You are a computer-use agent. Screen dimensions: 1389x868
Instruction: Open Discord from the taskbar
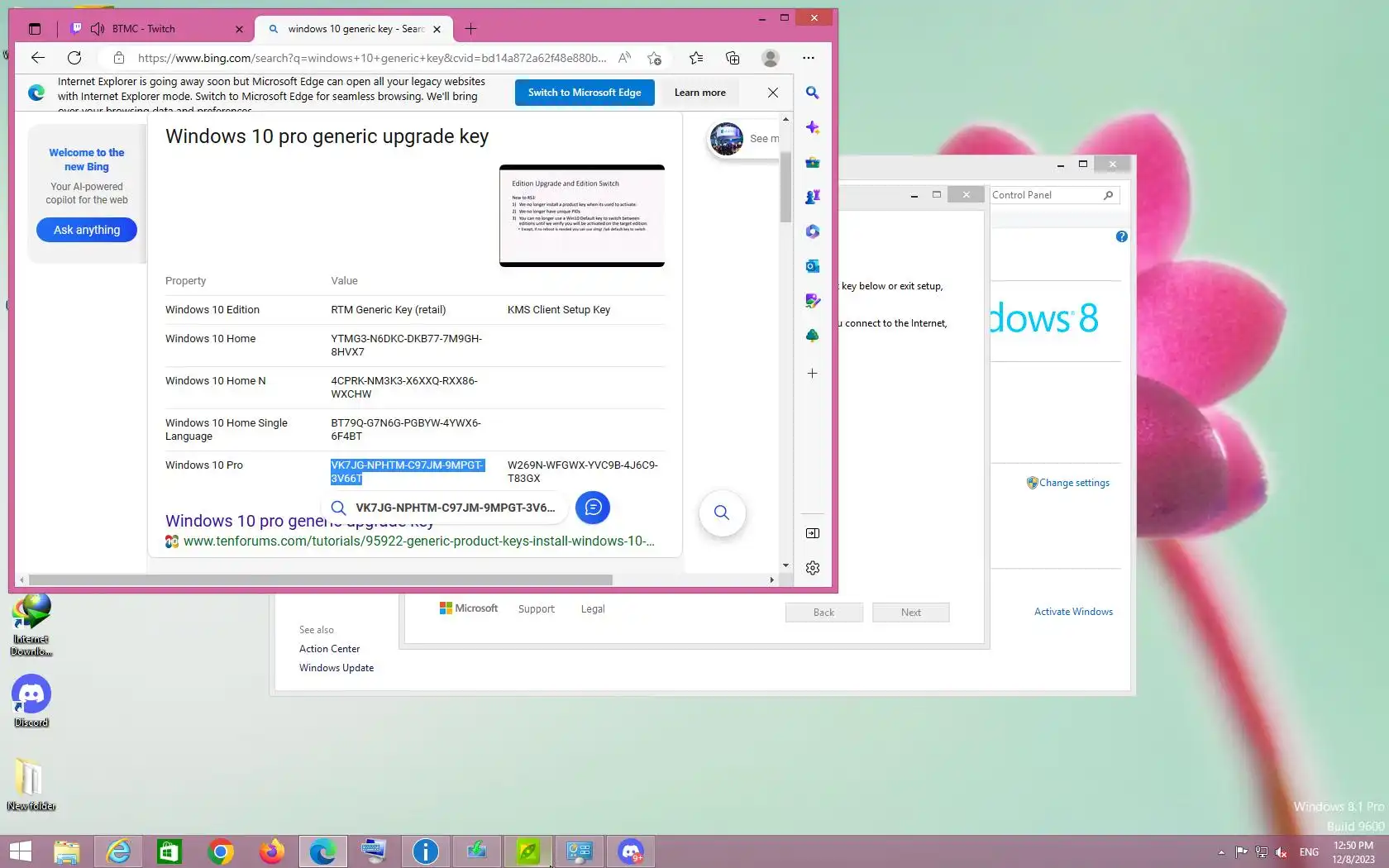[x=631, y=851]
